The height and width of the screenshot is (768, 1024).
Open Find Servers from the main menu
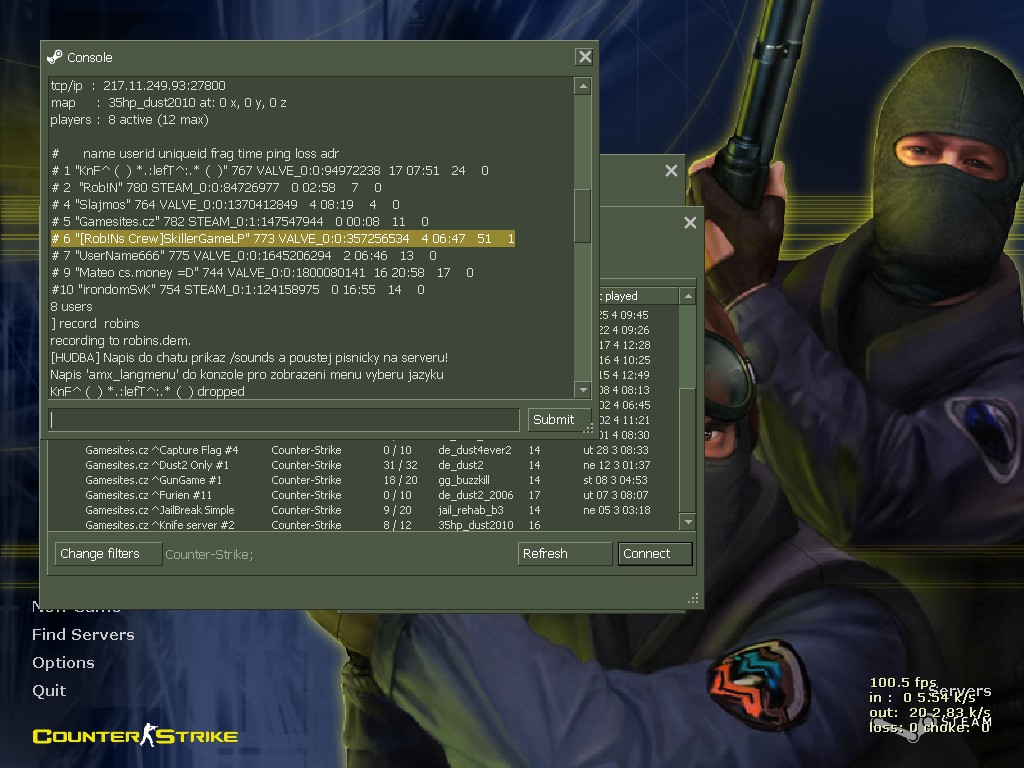83,635
